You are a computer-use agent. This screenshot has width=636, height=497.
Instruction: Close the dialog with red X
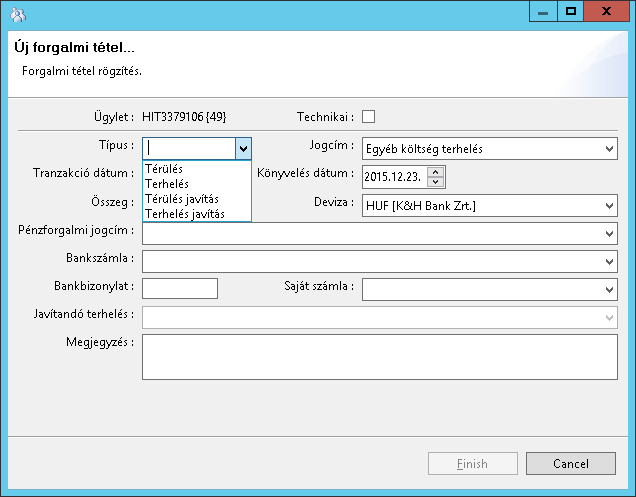(x=609, y=12)
